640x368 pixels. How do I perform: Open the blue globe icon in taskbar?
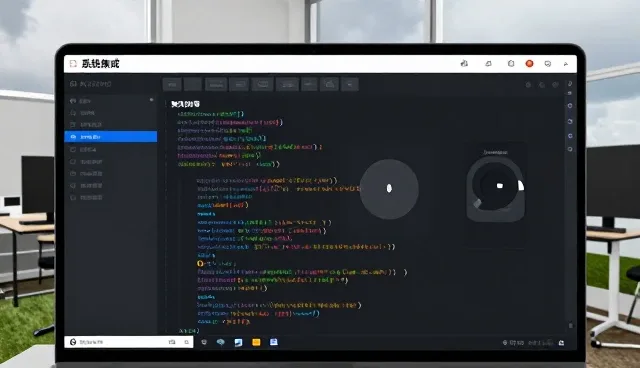click(220, 342)
